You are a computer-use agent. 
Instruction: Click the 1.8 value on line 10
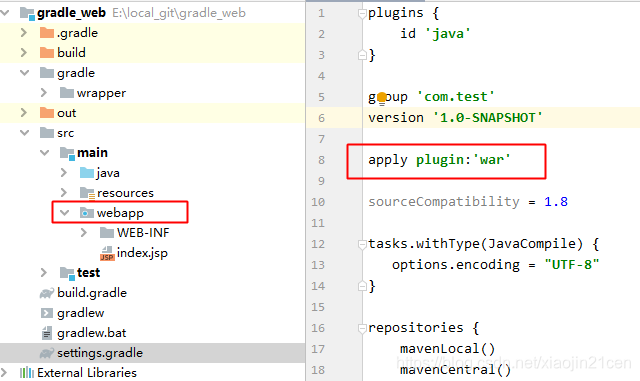point(556,201)
